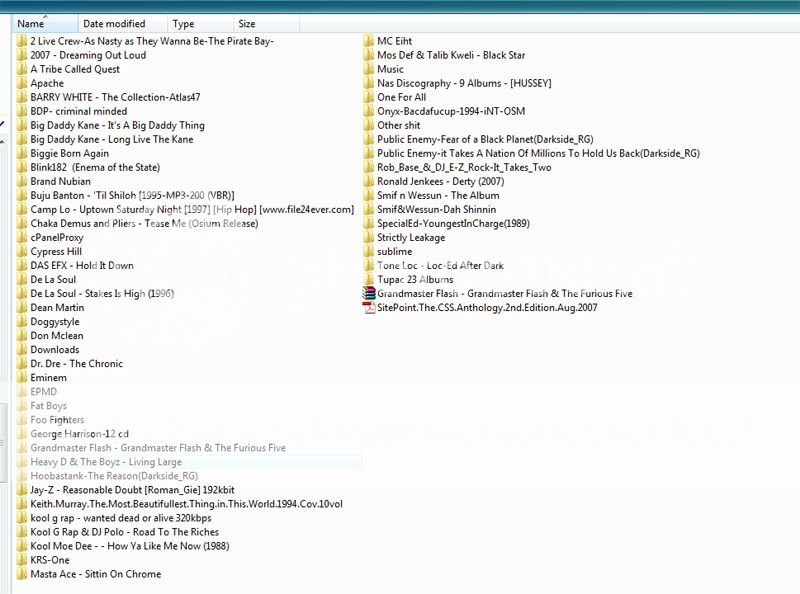Select 'Mos Def & Talib Kweli - Black Star'
The width and height of the screenshot is (800, 594).
pyautogui.click(x=451, y=55)
